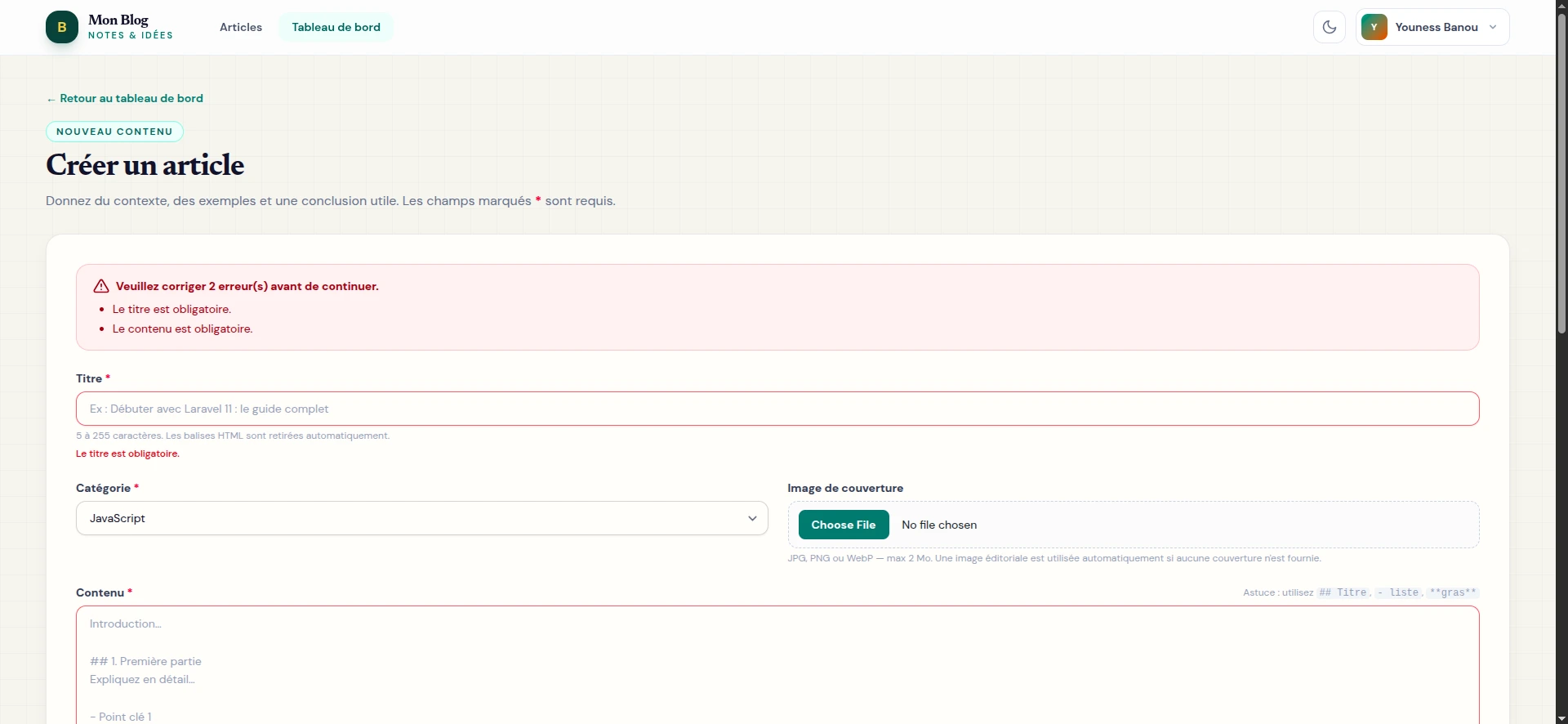The image size is (1568, 724).
Task: Focus the Contenu textarea
Action: [x=777, y=665]
